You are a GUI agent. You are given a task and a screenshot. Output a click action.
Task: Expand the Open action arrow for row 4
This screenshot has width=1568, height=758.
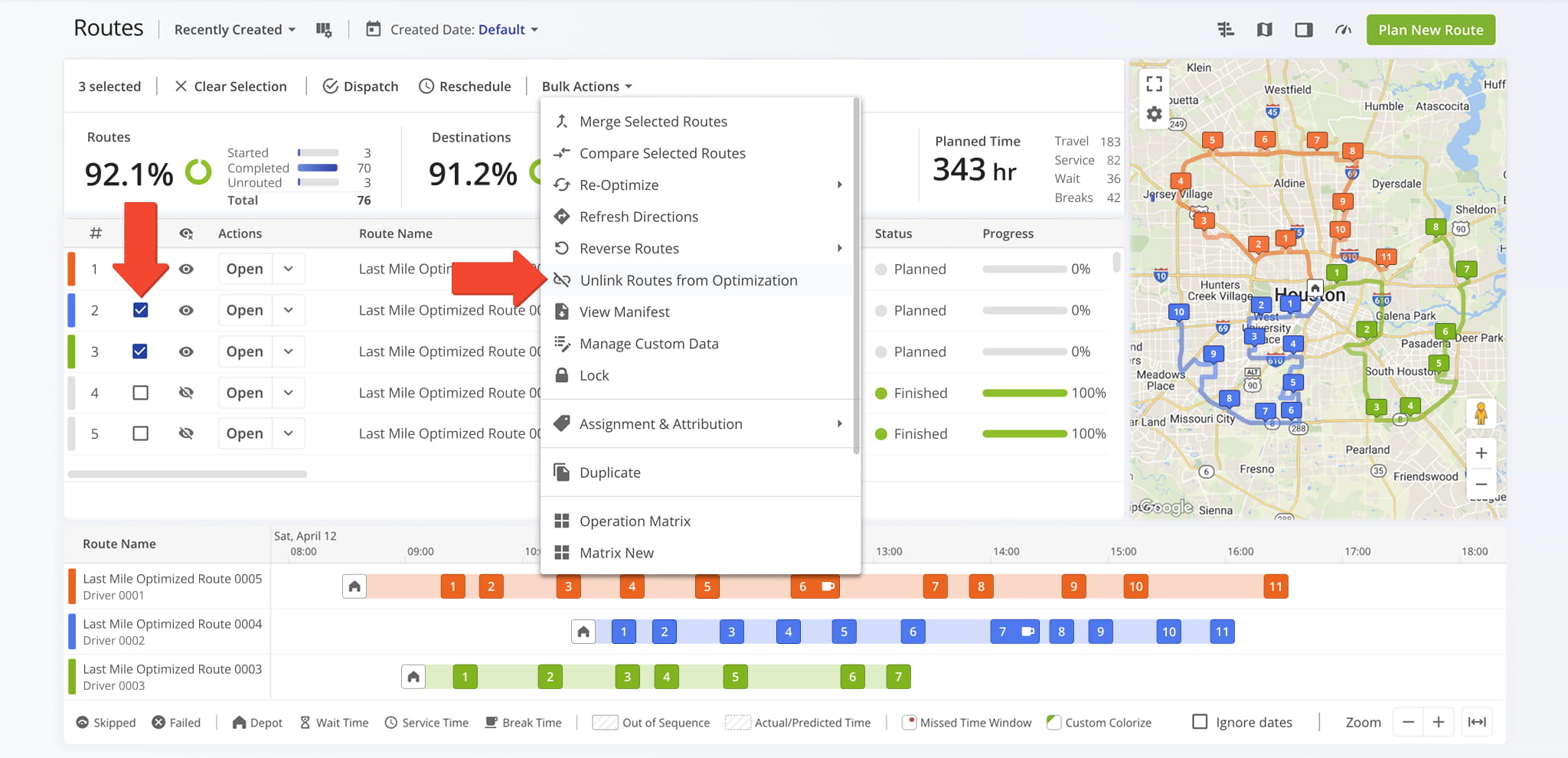tap(288, 393)
